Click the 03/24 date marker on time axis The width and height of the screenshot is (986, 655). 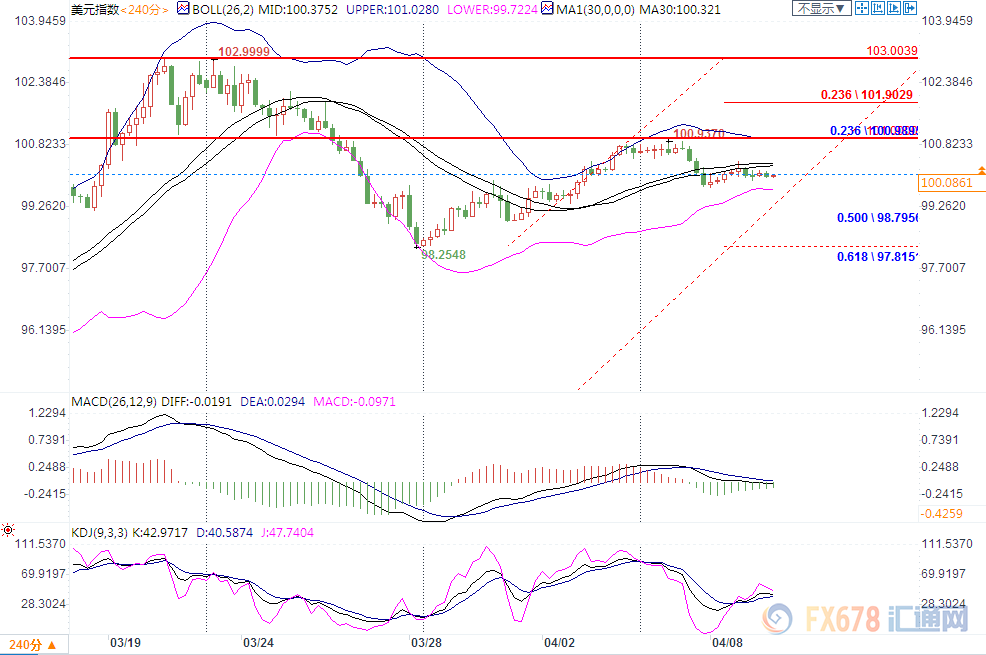(259, 642)
